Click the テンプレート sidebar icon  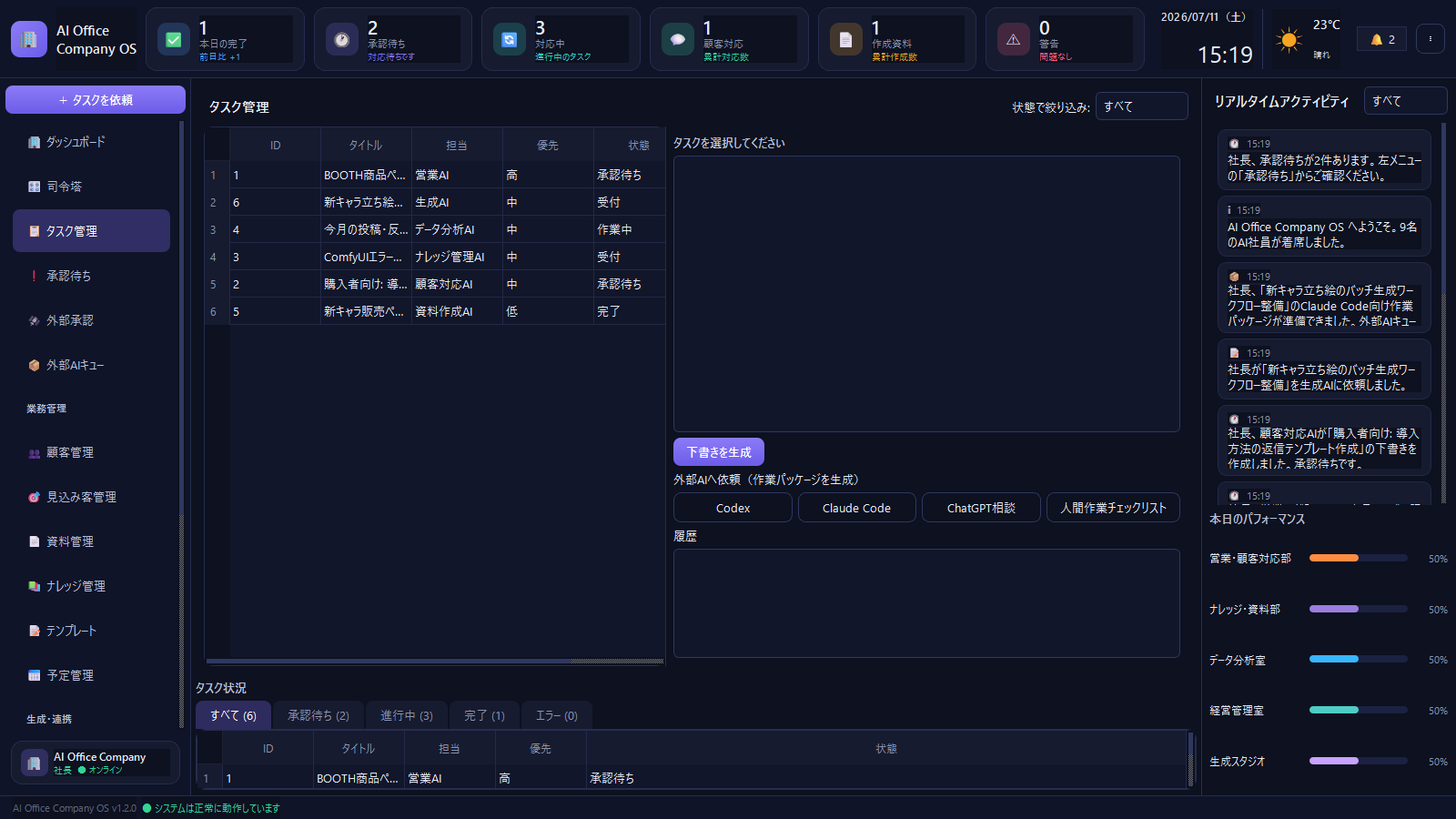pyautogui.click(x=34, y=631)
